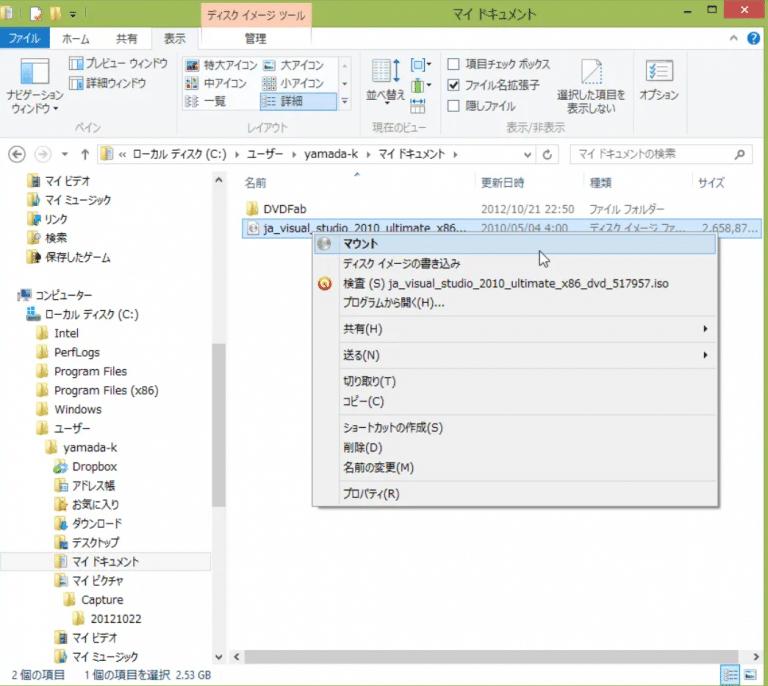Sort by Name (名前) column header
Viewport: 768px width, 686px height.
pos(357,183)
